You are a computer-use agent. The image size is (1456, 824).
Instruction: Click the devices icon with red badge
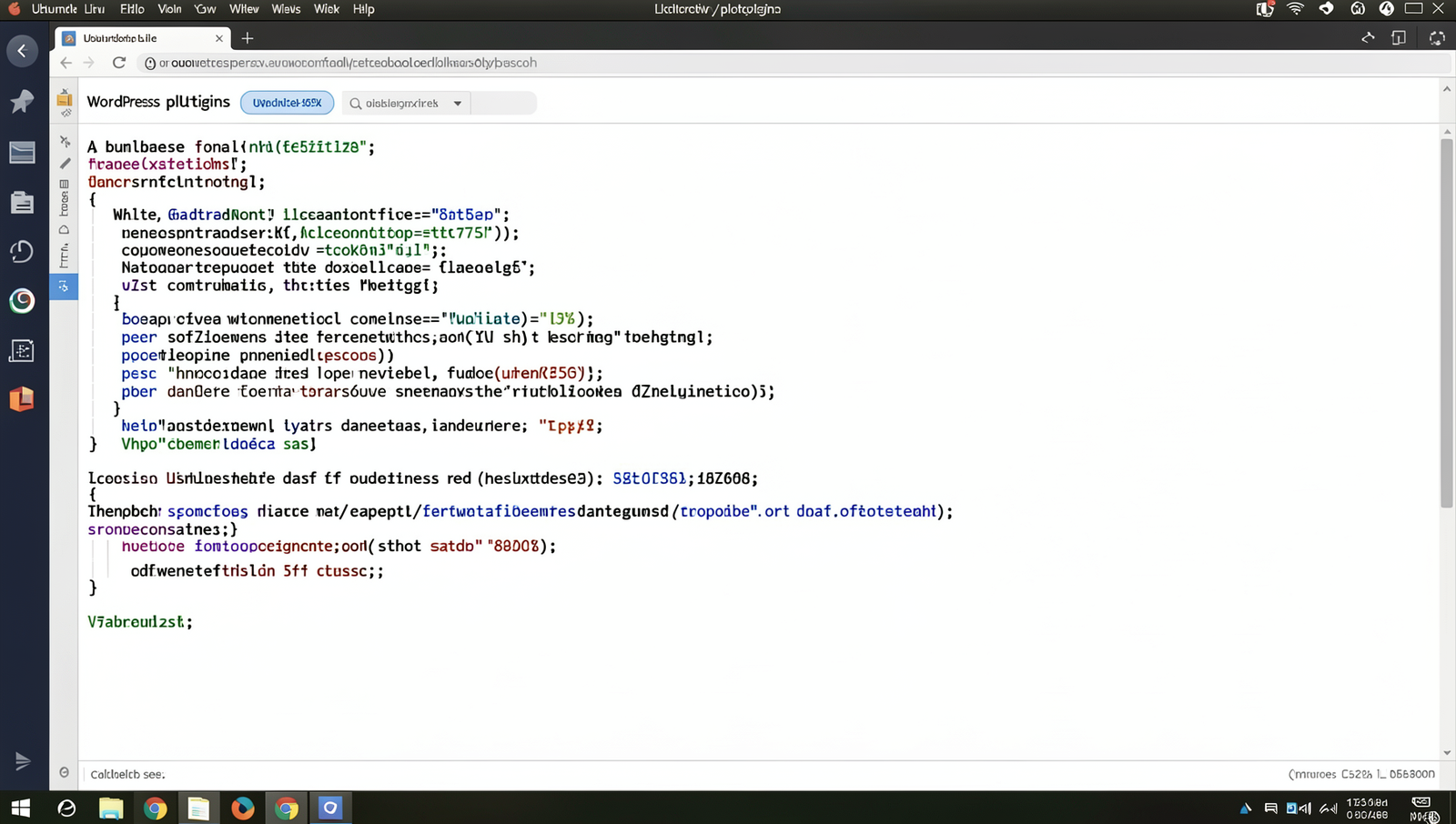pyautogui.click(x=1265, y=8)
